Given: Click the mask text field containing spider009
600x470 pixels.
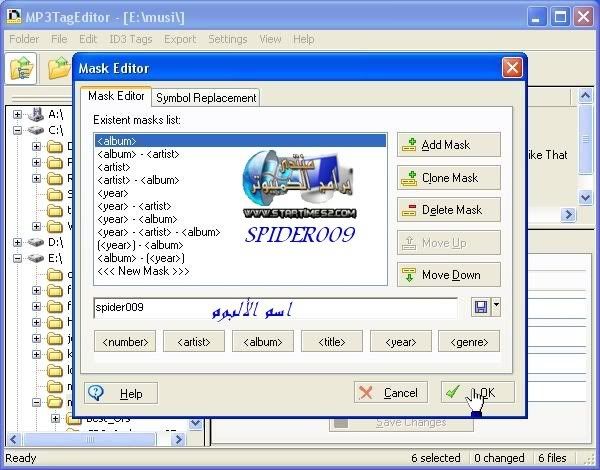Looking at the screenshot, I should point(276,308).
